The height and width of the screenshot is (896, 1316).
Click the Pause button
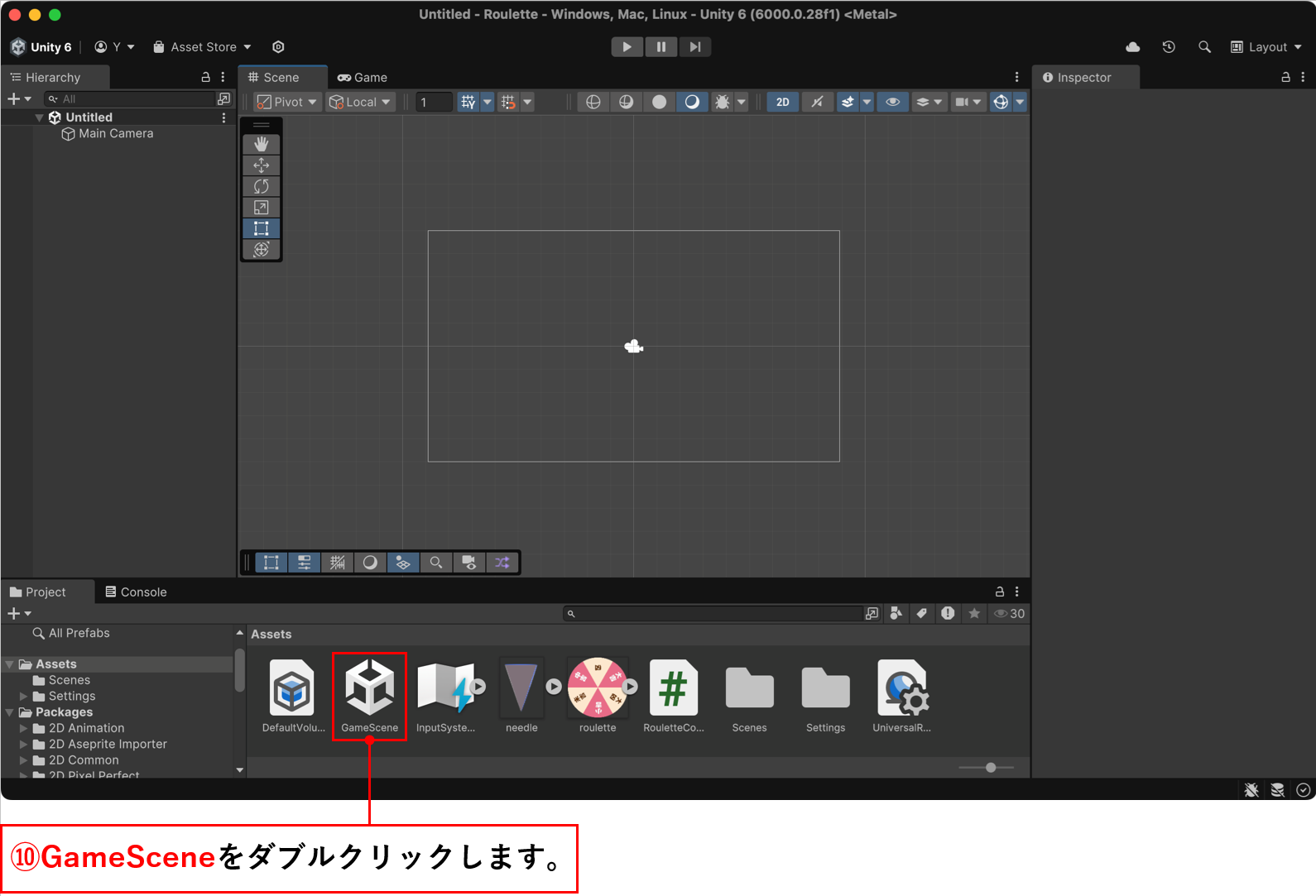click(661, 47)
